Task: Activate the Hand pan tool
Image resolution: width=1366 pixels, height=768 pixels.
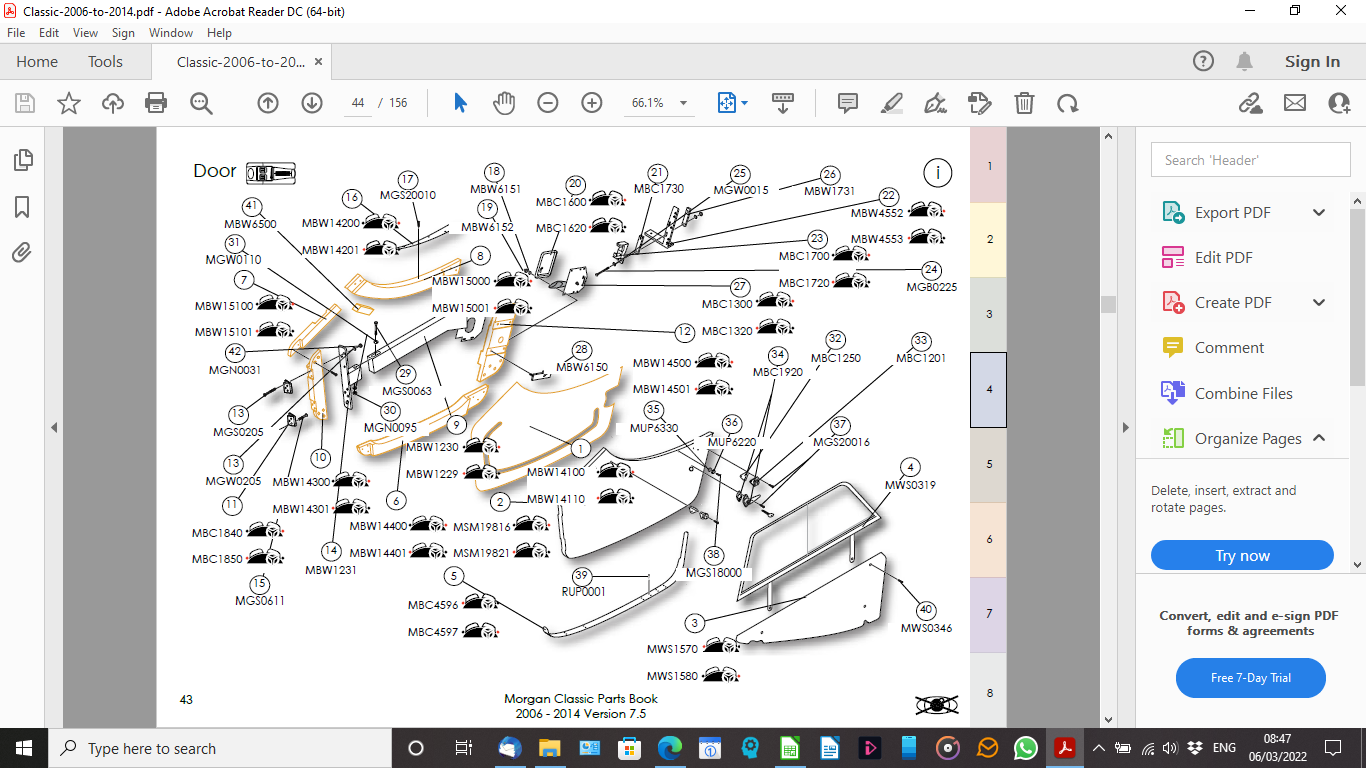Action: tap(504, 103)
